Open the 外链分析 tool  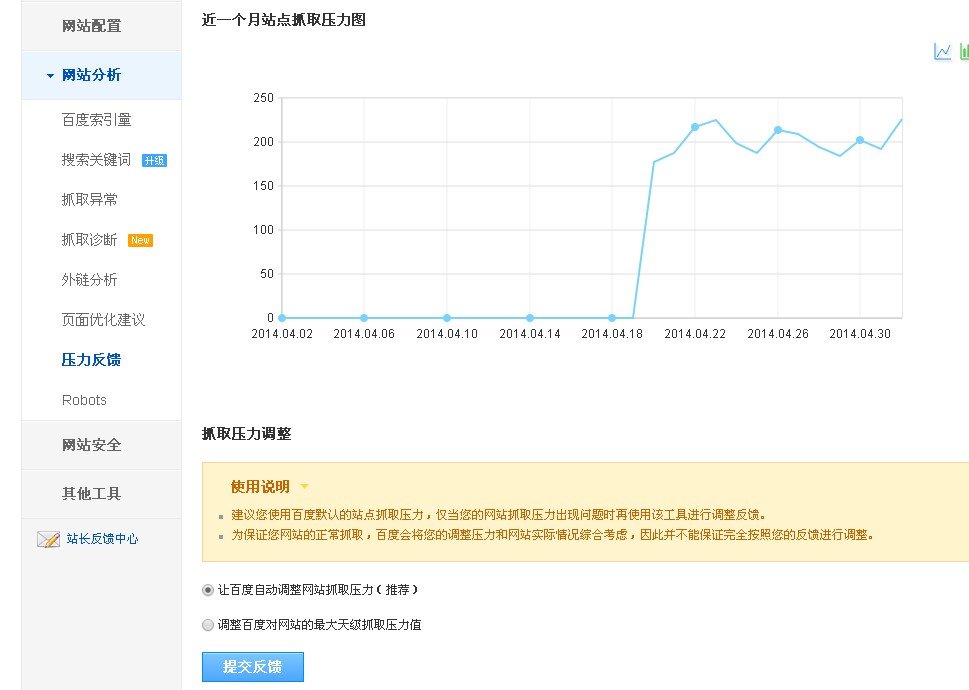coord(88,279)
